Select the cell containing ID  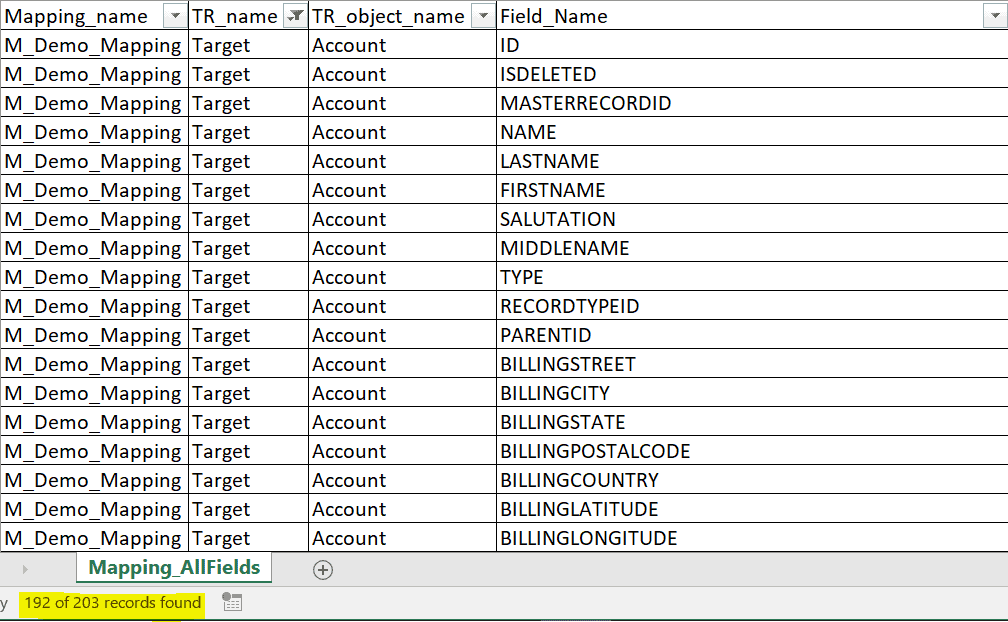(752, 45)
